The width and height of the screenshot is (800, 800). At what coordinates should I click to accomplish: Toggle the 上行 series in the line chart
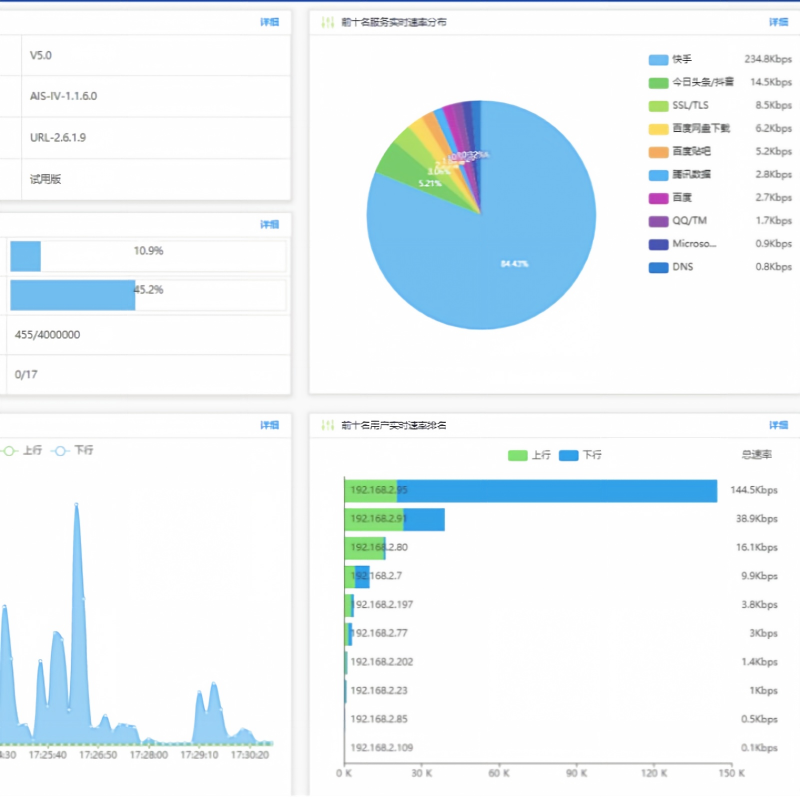22,451
